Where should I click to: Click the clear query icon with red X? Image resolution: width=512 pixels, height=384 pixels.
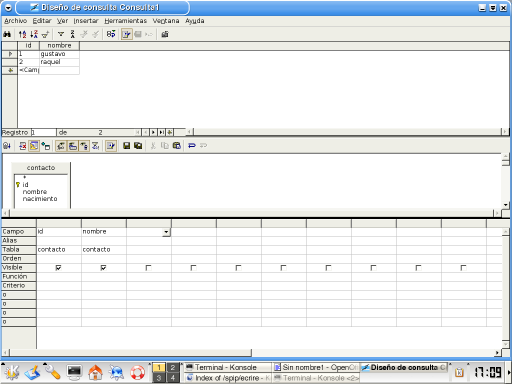point(22,146)
